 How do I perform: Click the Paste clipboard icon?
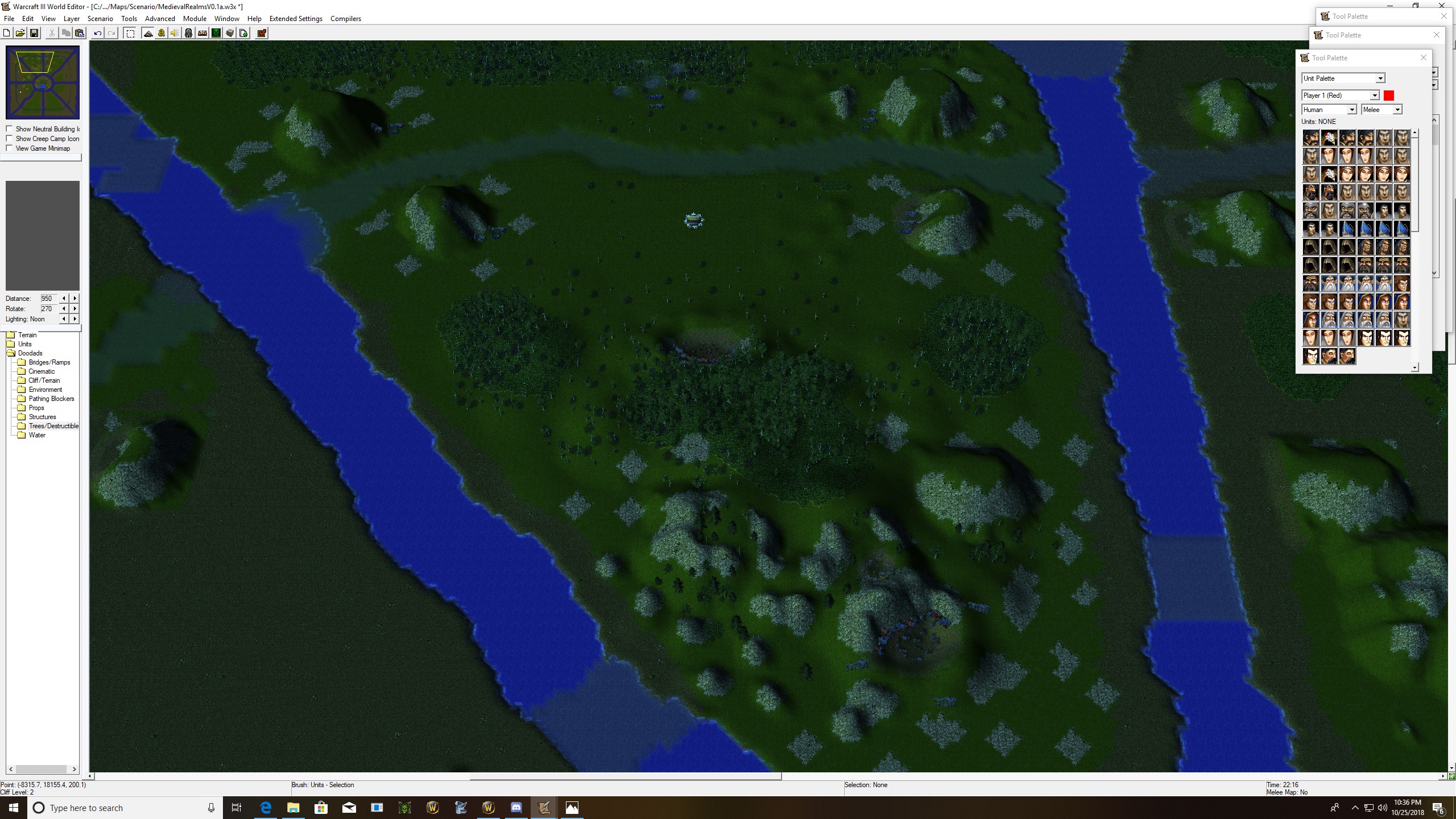point(80,33)
